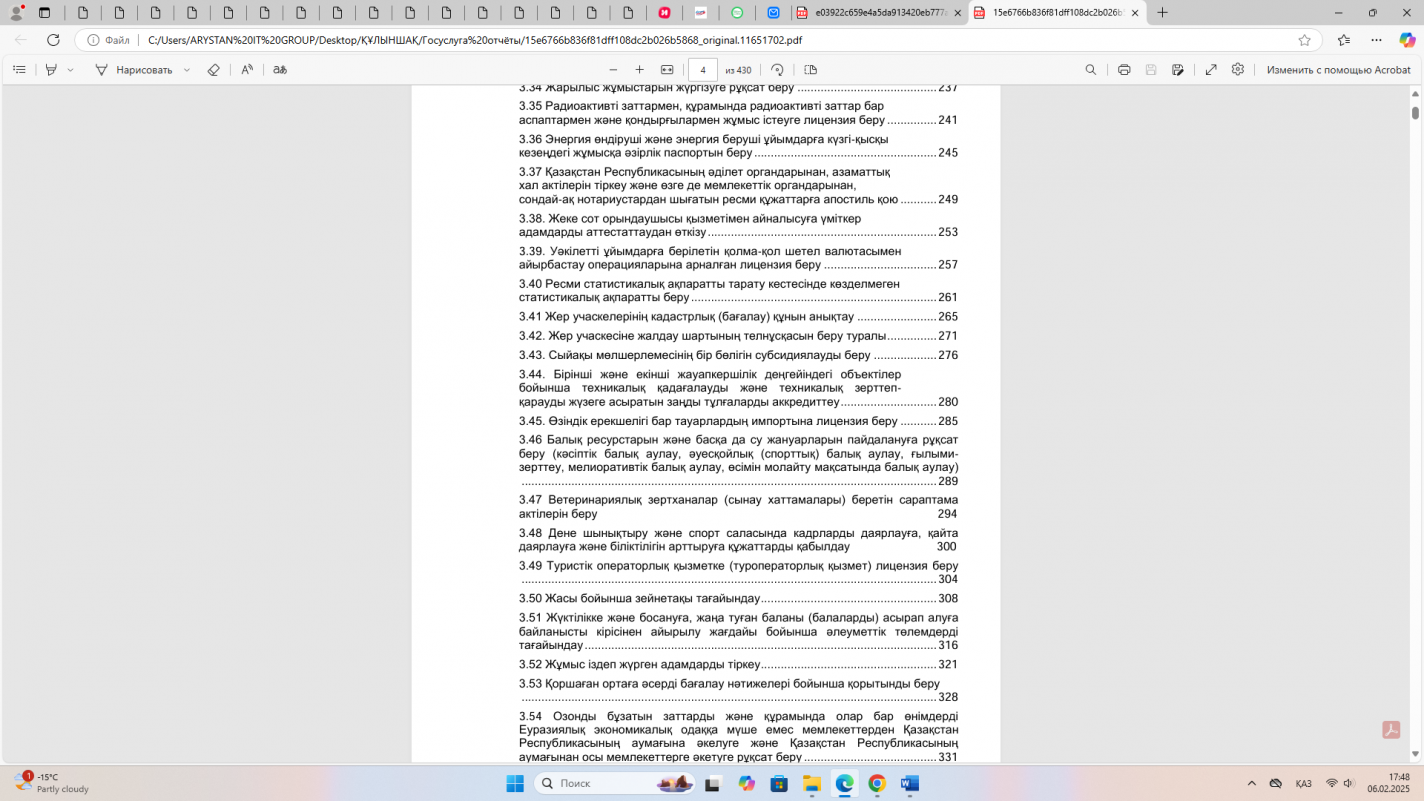
Task: Click entry 3.43 Сыйақы мөлшерлемесінің бір бөлігін субсидиялауды беру
Action: coord(738,355)
